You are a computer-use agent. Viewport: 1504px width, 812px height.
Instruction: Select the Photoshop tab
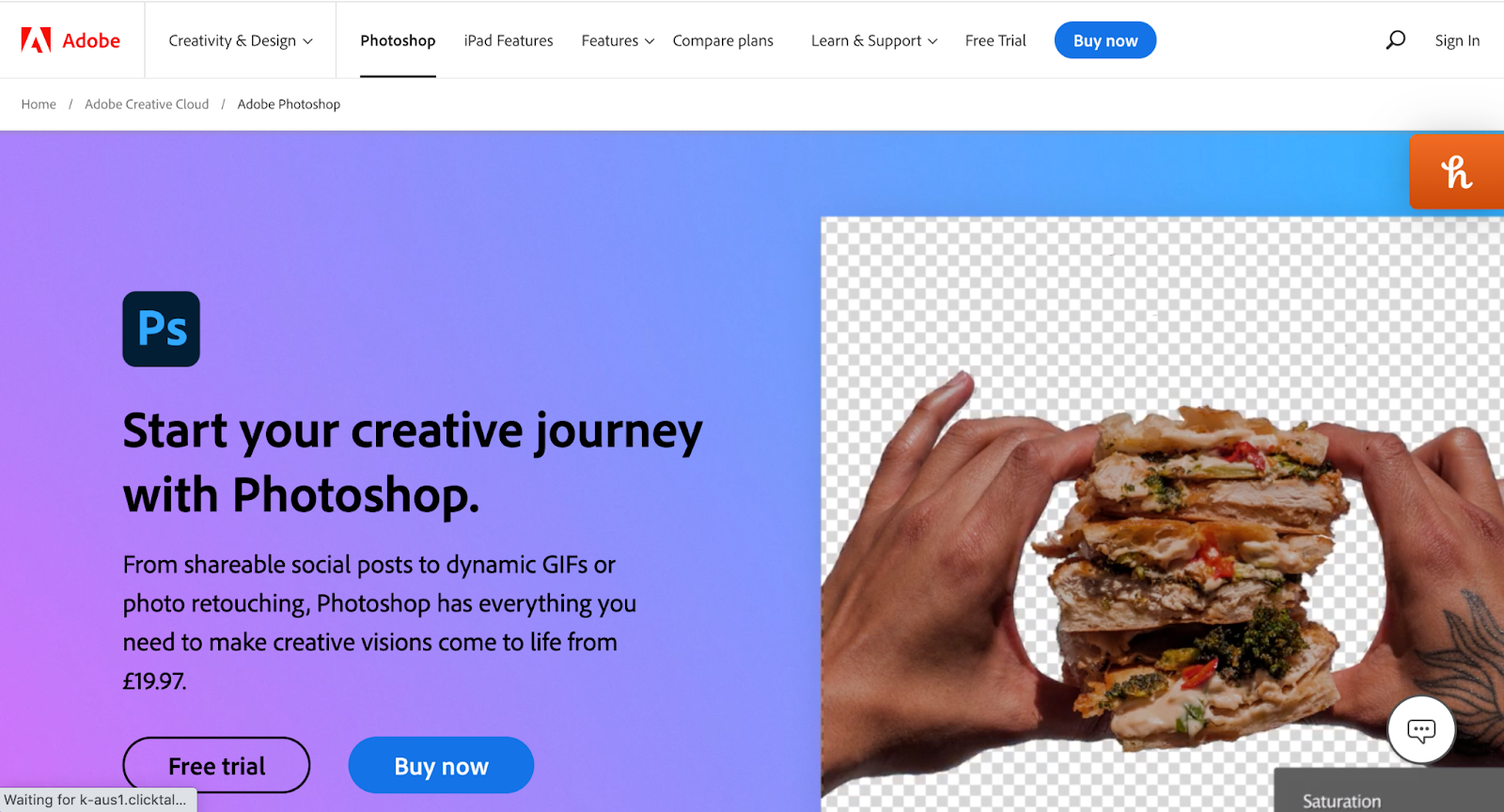398,40
